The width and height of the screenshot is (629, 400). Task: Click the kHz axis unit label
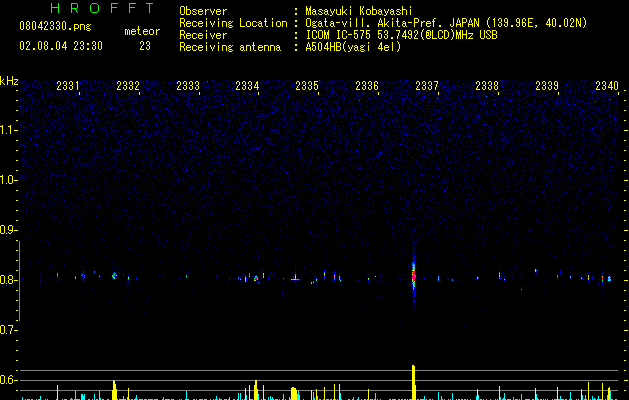point(9,81)
